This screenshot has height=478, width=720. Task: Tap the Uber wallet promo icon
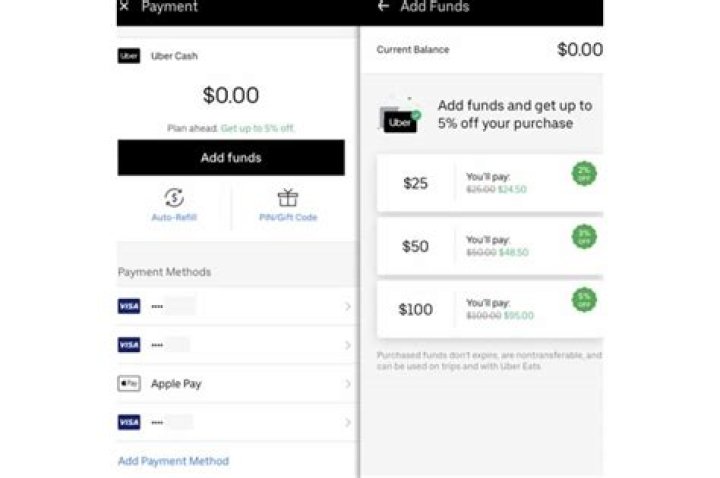(400, 120)
